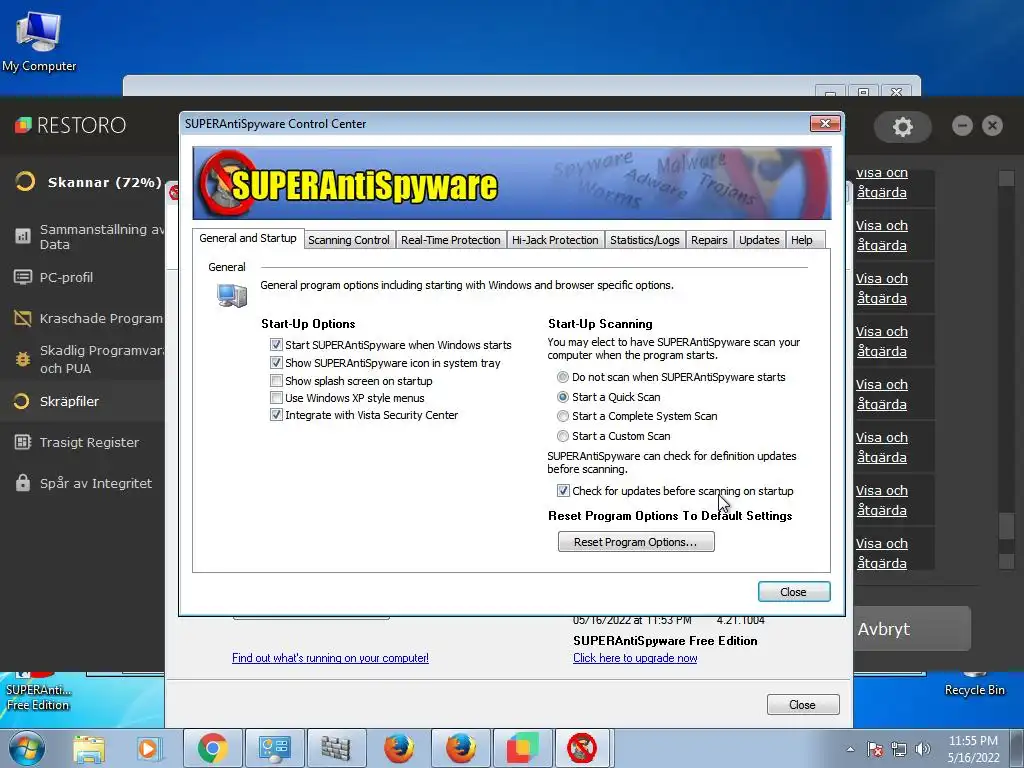The image size is (1024, 768).
Task: Open Restoro settings gear
Action: (x=903, y=126)
